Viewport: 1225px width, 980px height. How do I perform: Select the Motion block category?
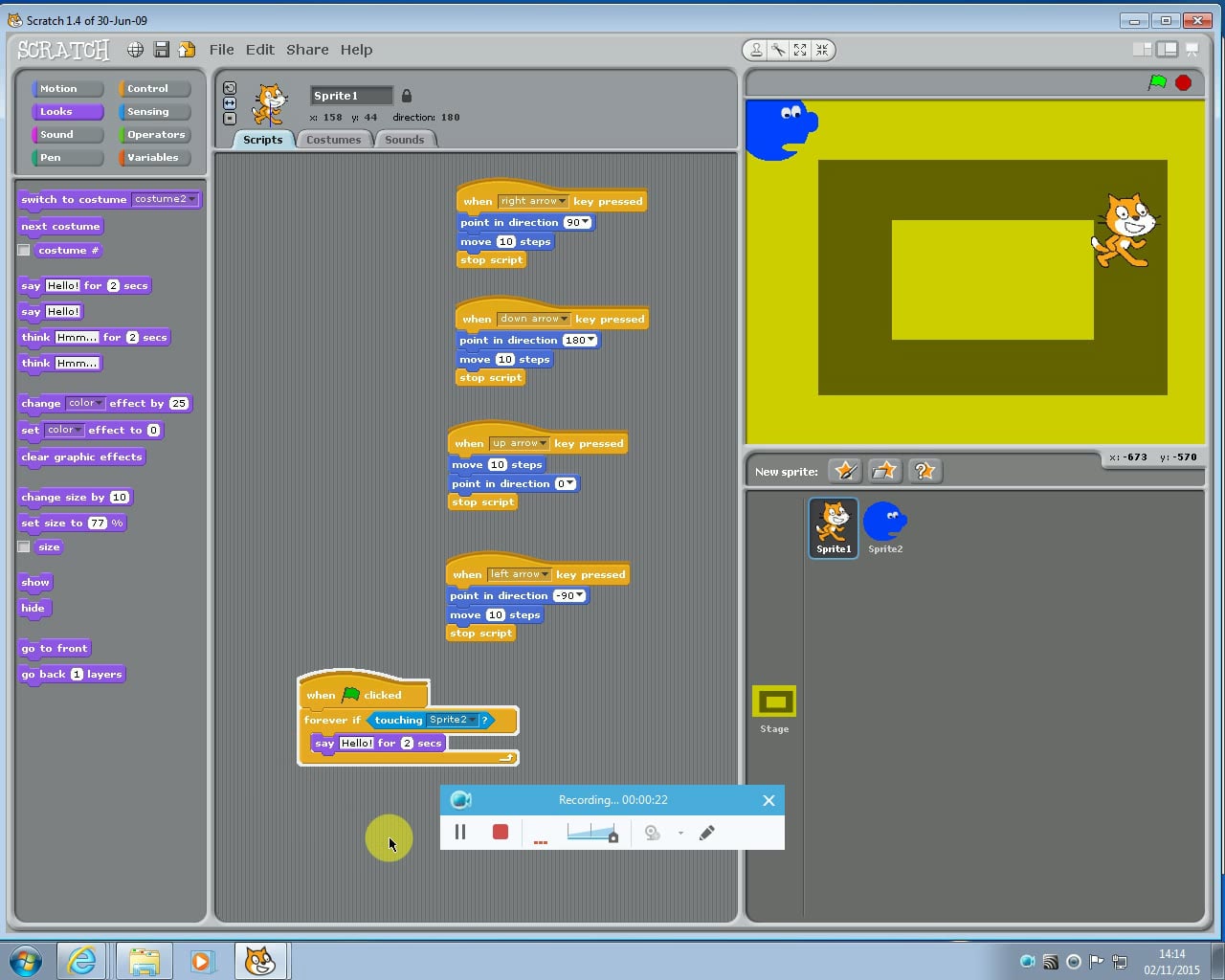67,88
